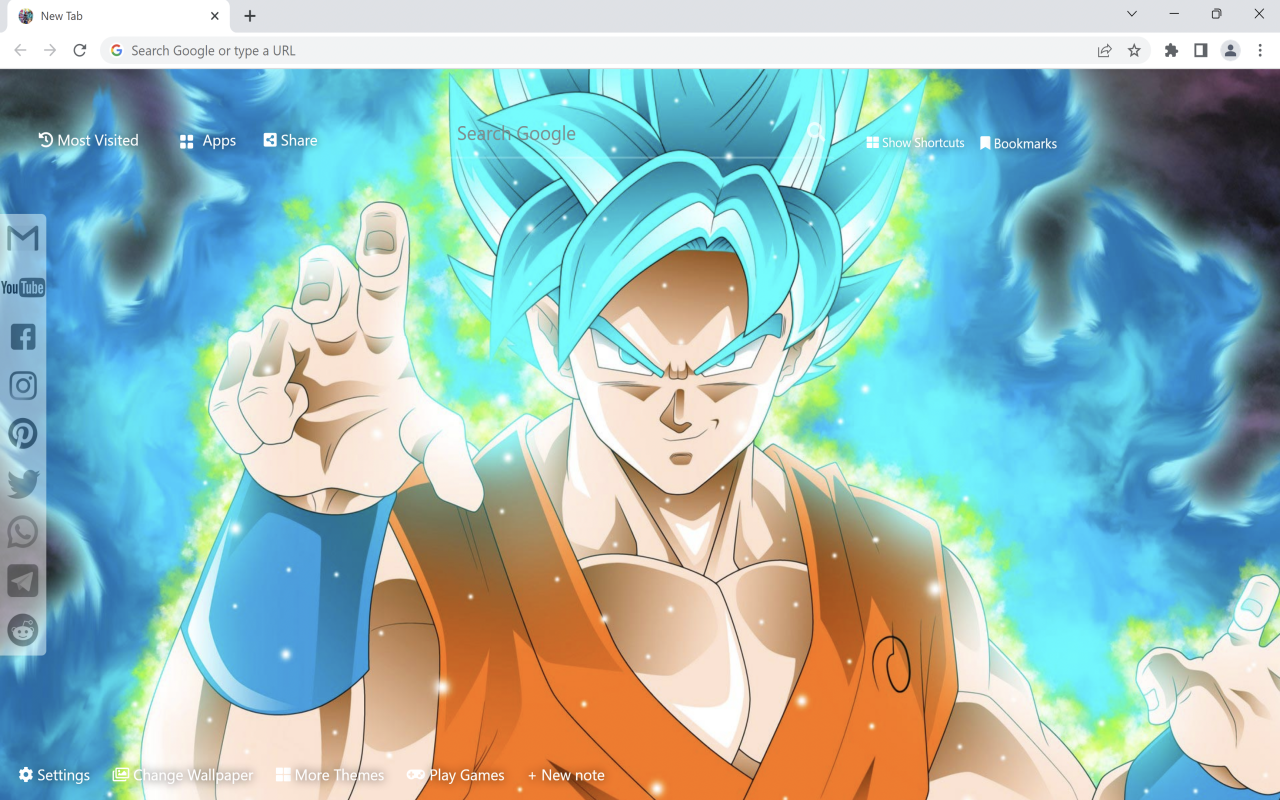
Task: Toggle Show Shortcuts
Action: [x=915, y=143]
